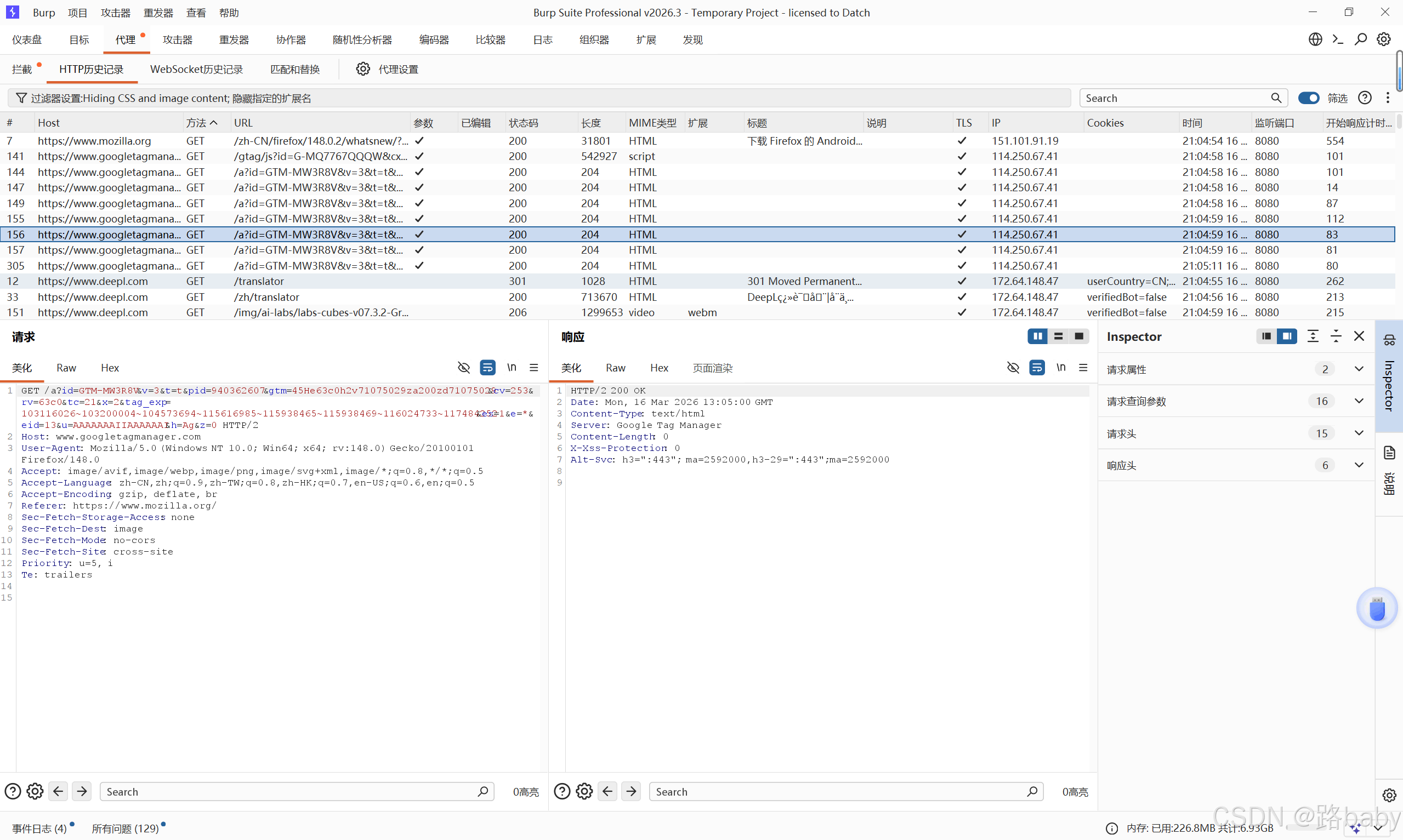Switch response layout to side-by-side view

point(1037,336)
